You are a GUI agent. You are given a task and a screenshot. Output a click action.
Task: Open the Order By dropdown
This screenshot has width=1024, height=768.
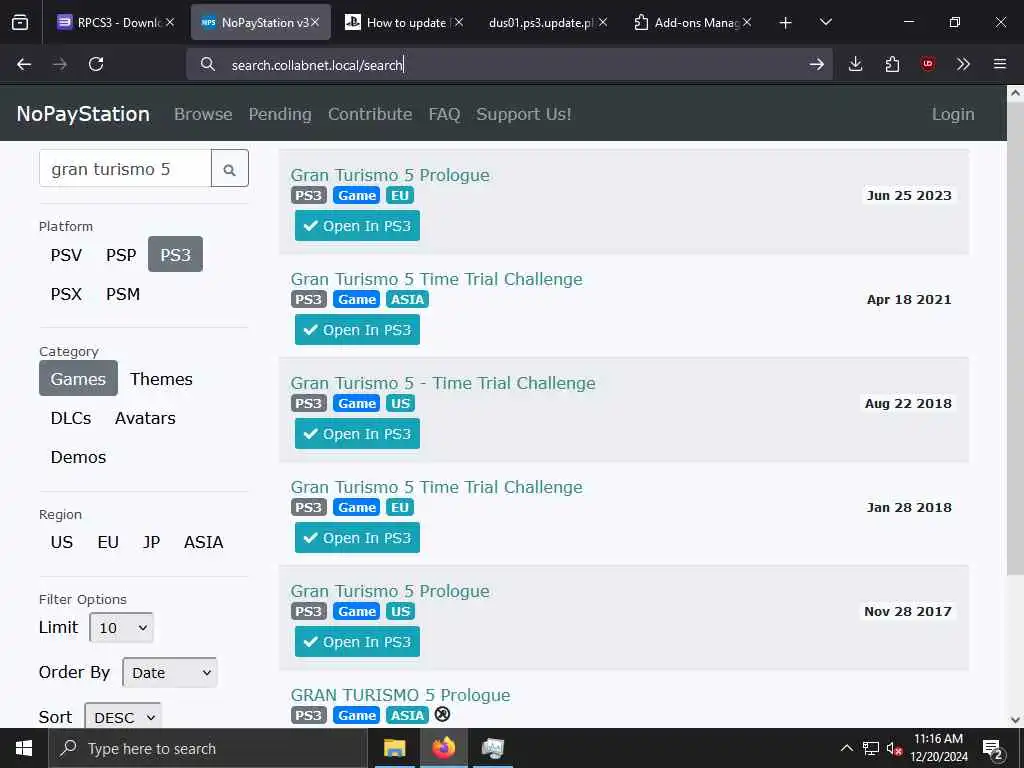pyautogui.click(x=170, y=673)
